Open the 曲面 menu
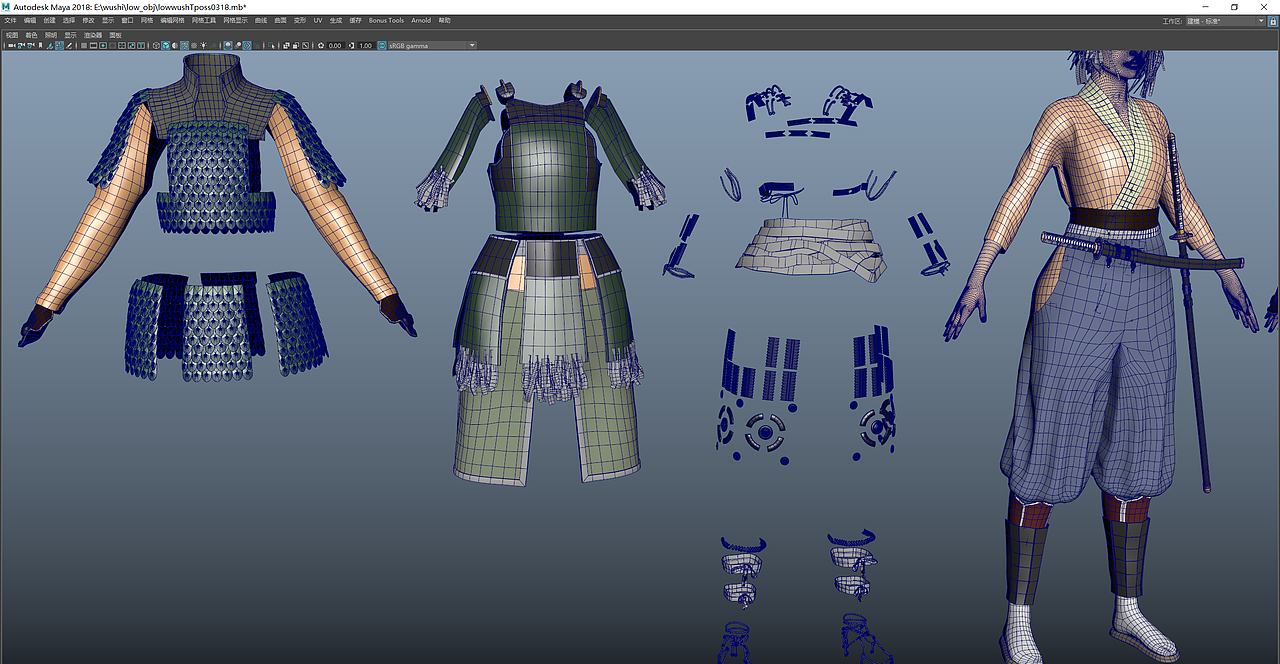Screen dimensions: 1280x664 point(280,20)
